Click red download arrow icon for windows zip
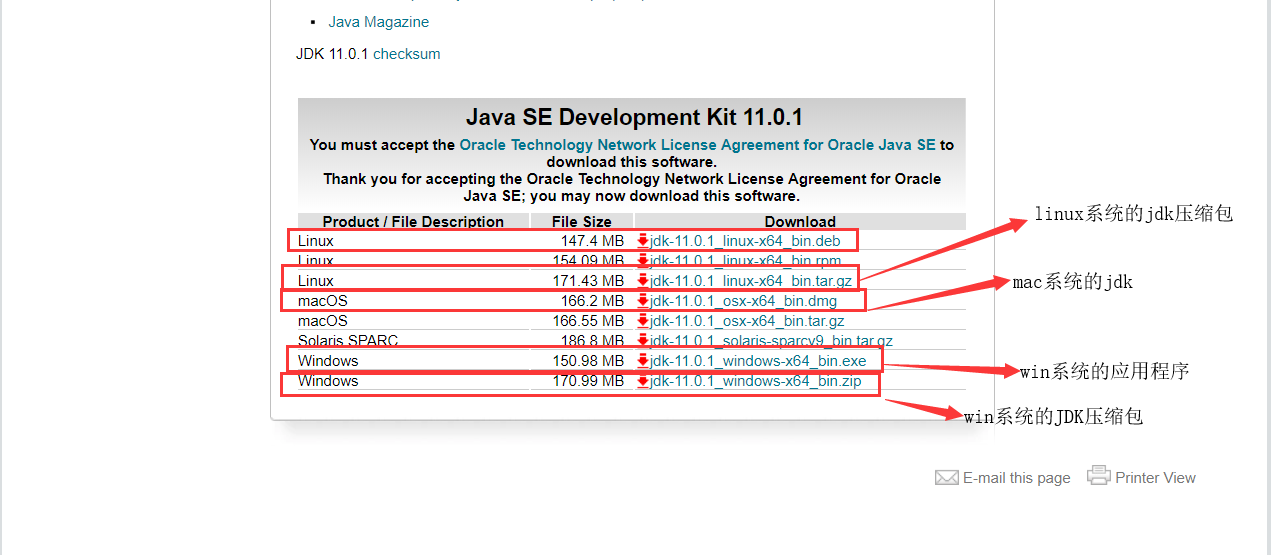 click(x=643, y=381)
